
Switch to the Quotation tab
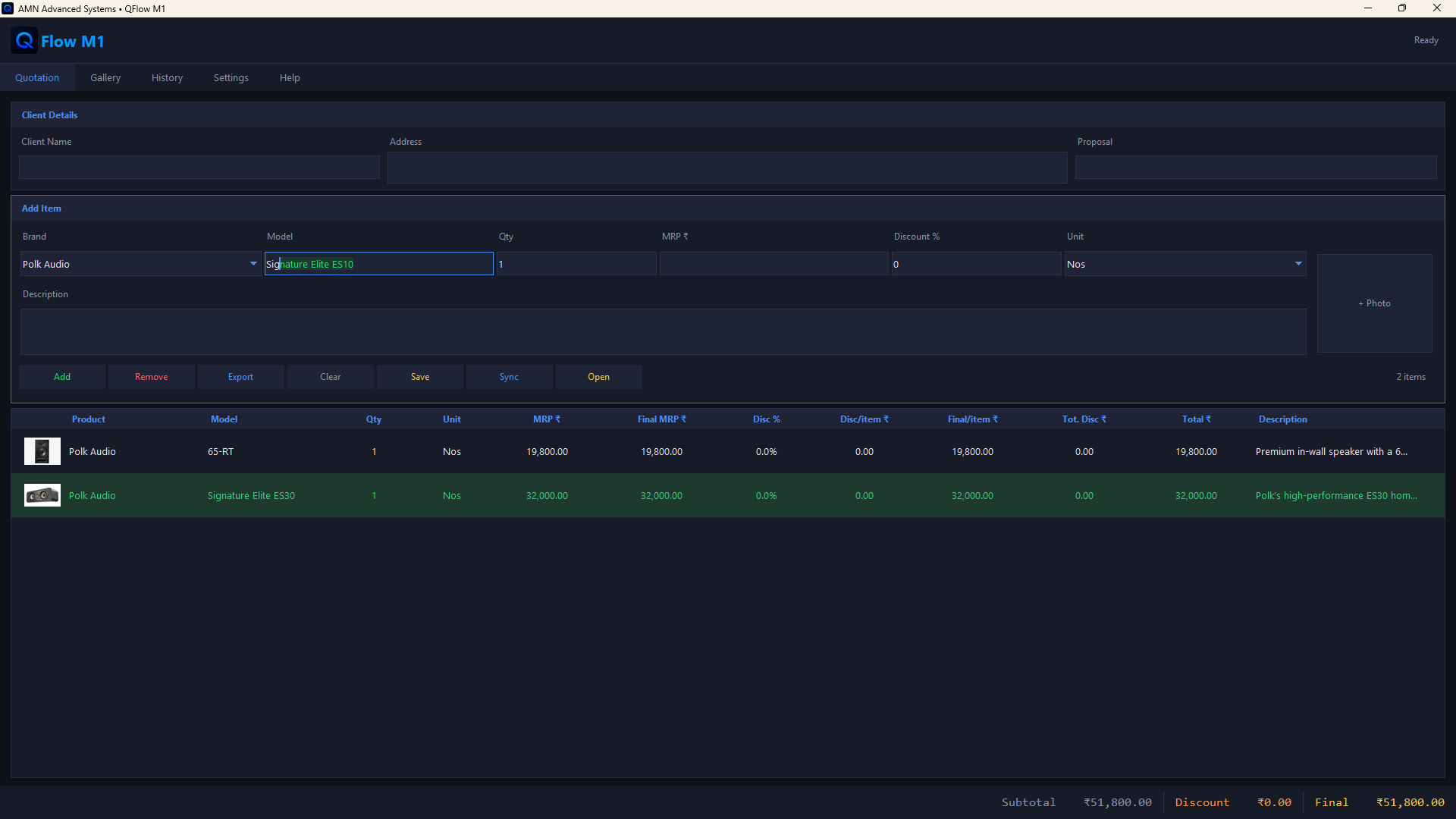click(37, 77)
